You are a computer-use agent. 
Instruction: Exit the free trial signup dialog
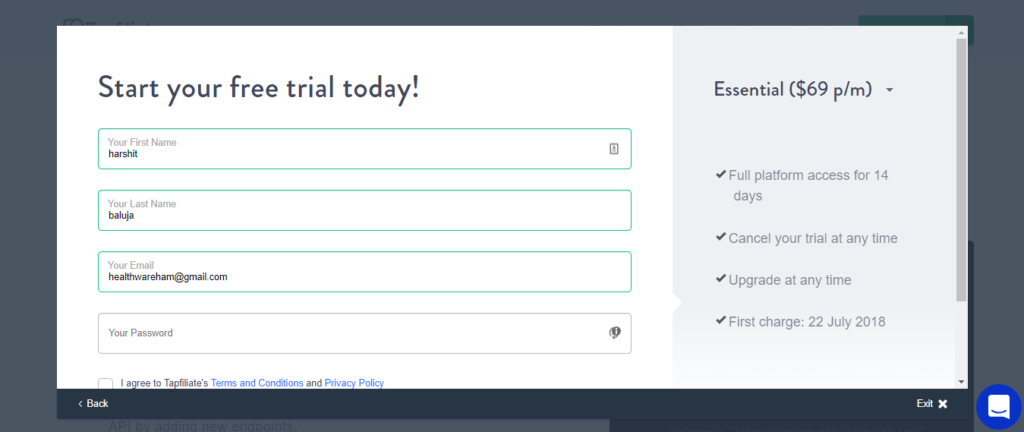(x=932, y=404)
